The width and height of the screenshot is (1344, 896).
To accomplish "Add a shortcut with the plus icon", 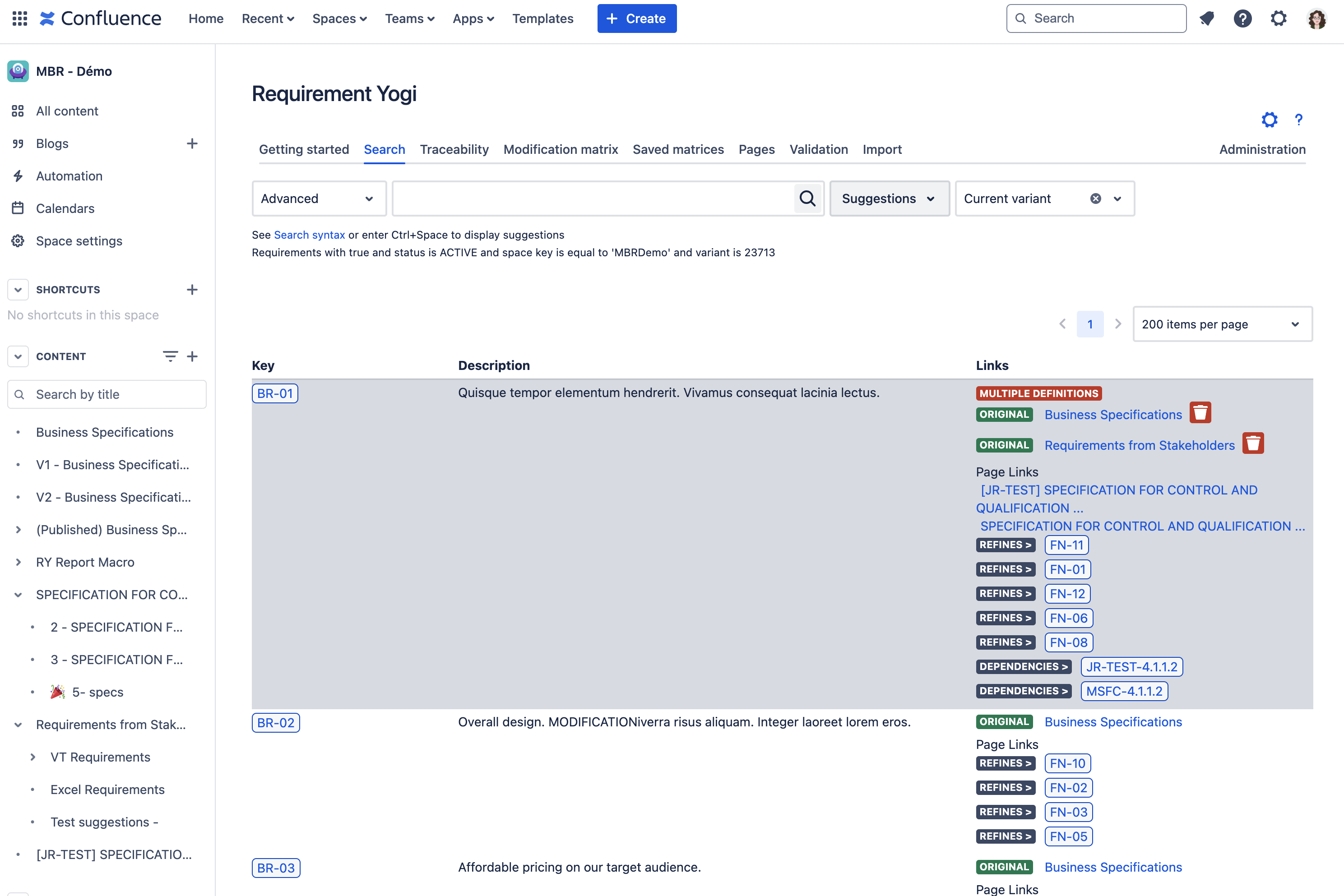I will click(x=193, y=289).
